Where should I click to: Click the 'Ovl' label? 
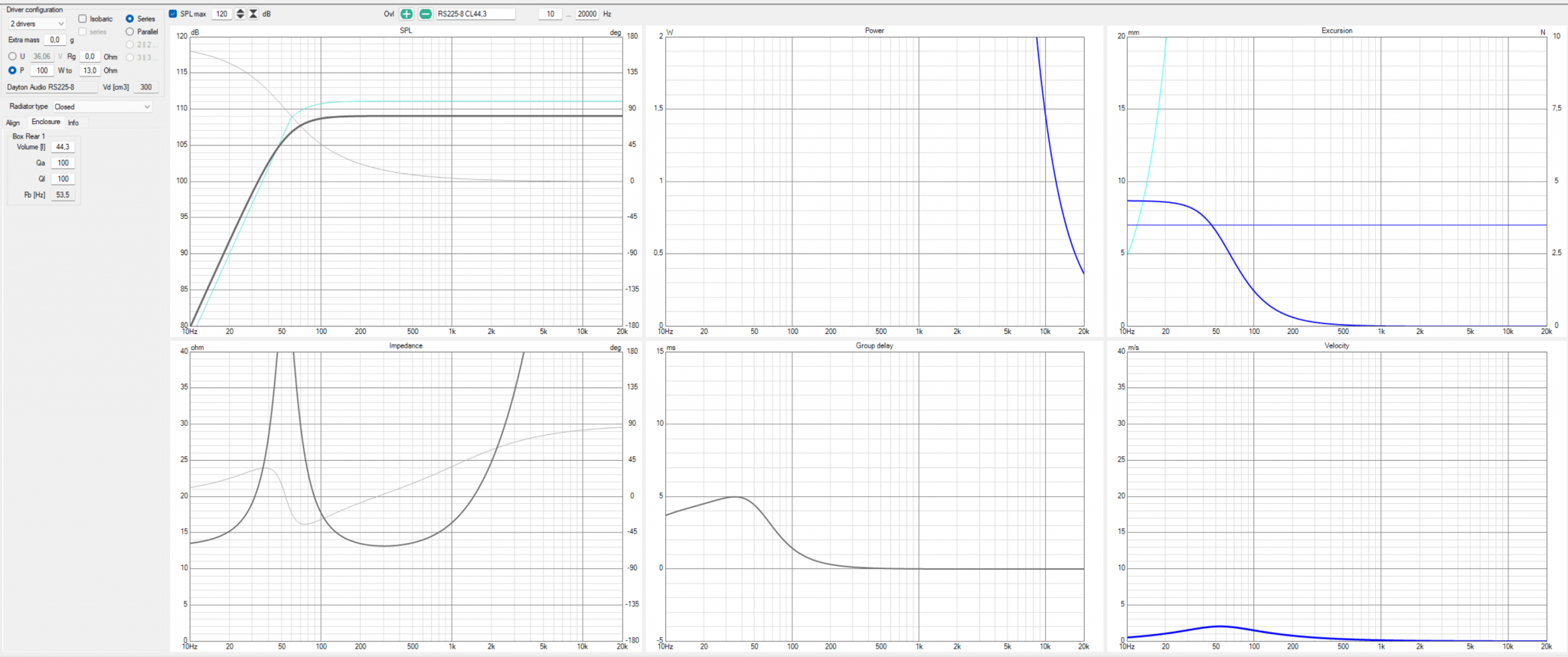389,14
